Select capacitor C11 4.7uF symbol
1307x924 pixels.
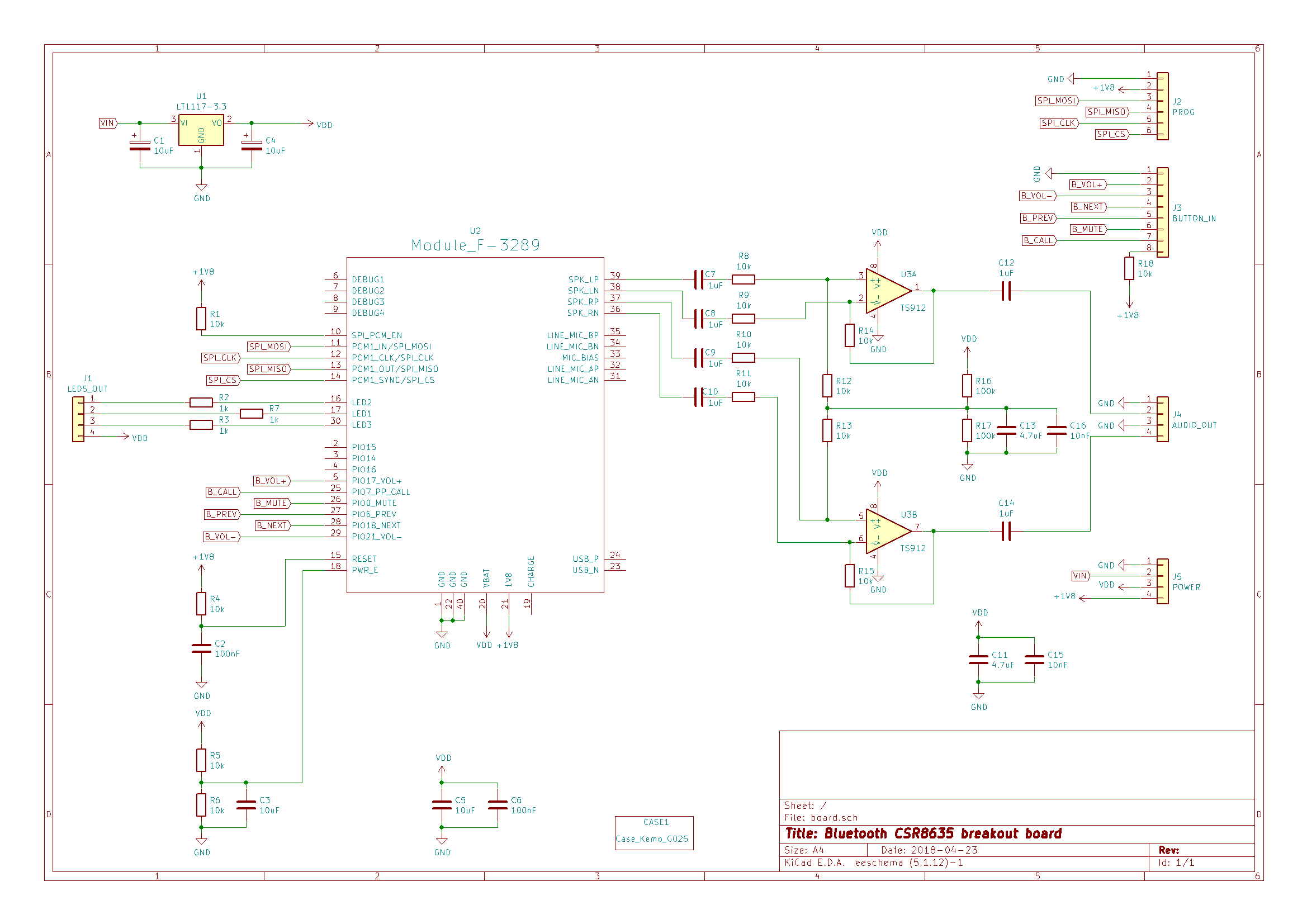pyautogui.click(x=978, y=660)
